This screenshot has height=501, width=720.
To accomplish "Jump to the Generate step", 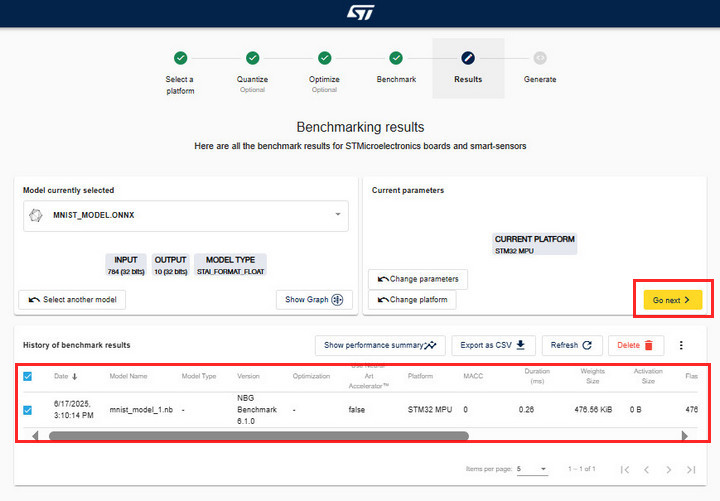I will [540, 68].
